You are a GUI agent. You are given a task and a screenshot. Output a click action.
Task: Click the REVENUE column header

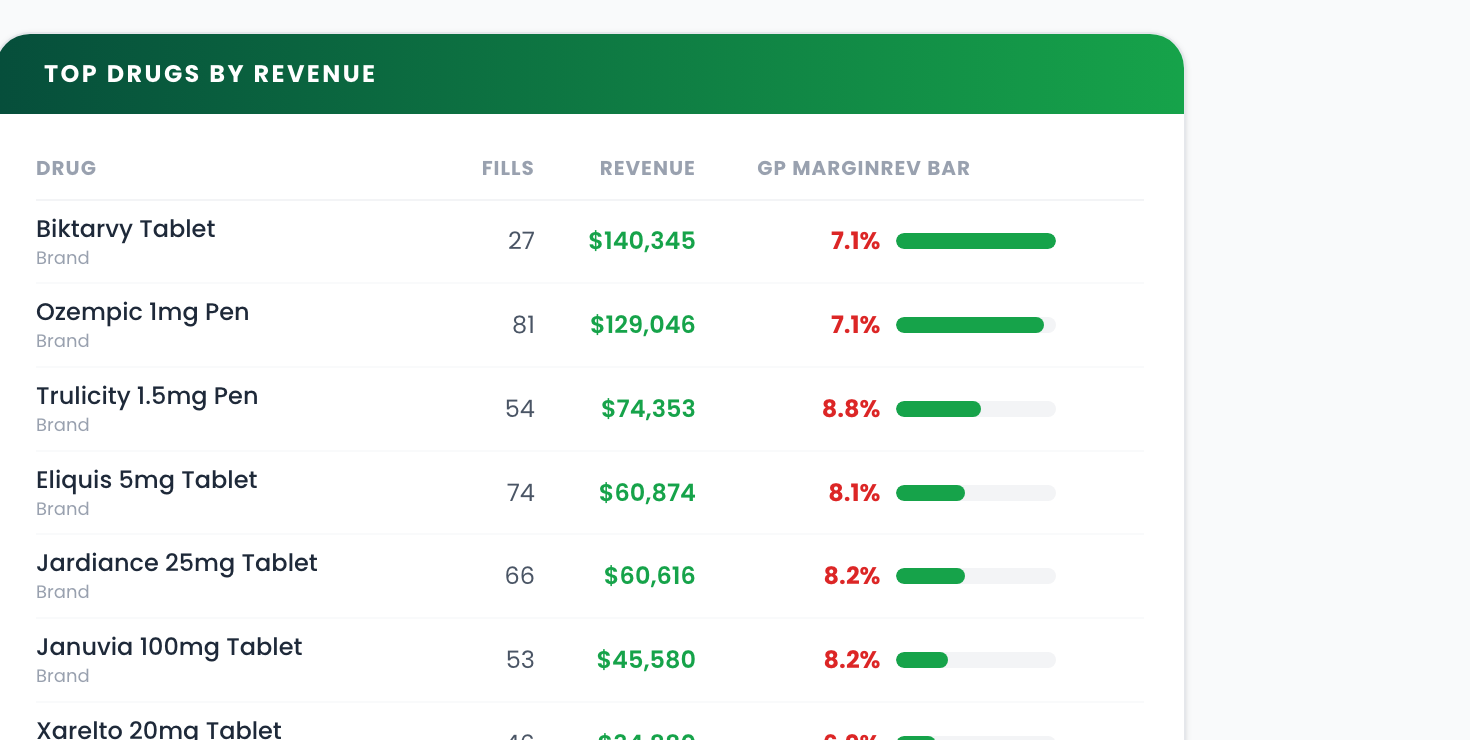pos(647,168)
